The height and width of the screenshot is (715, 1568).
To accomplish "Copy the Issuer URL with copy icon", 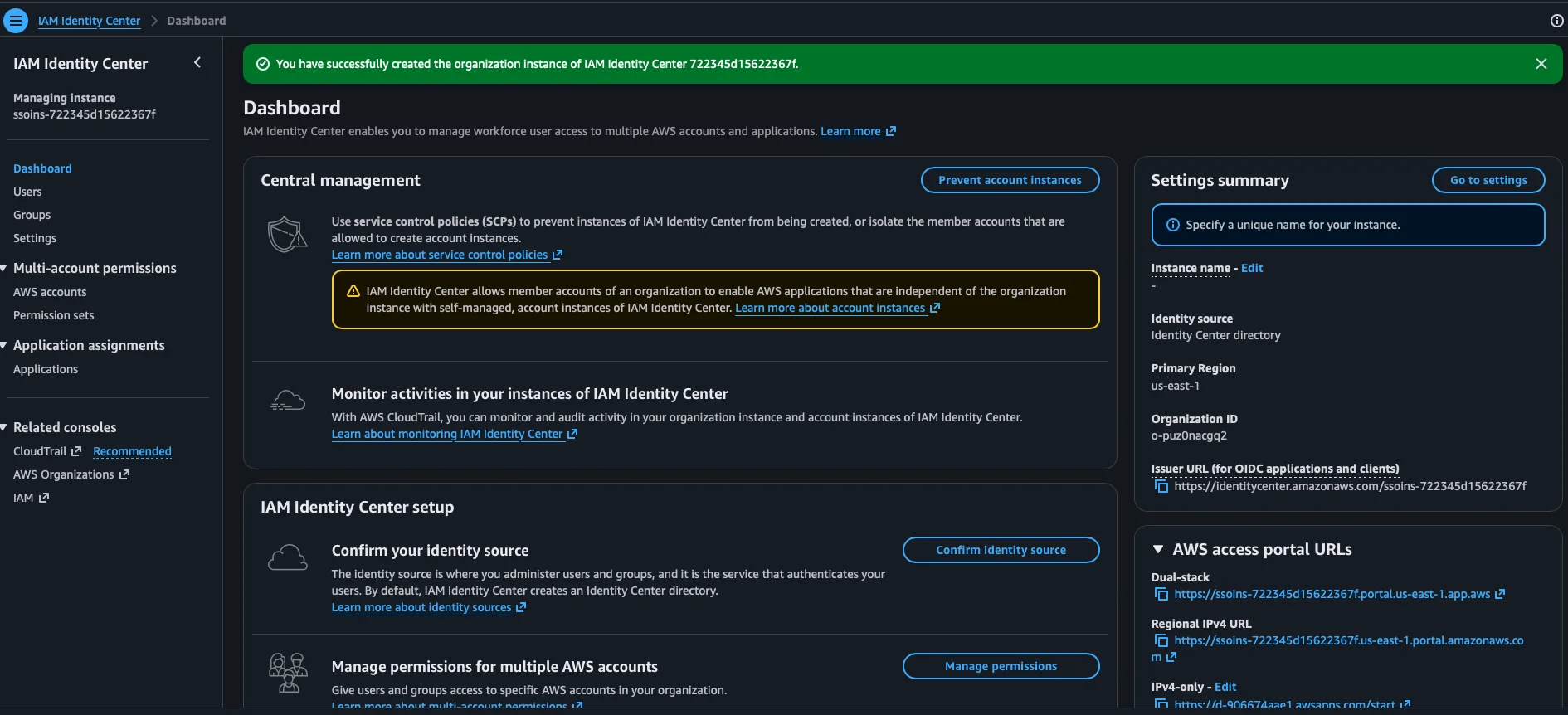I will click(1161, 486).
